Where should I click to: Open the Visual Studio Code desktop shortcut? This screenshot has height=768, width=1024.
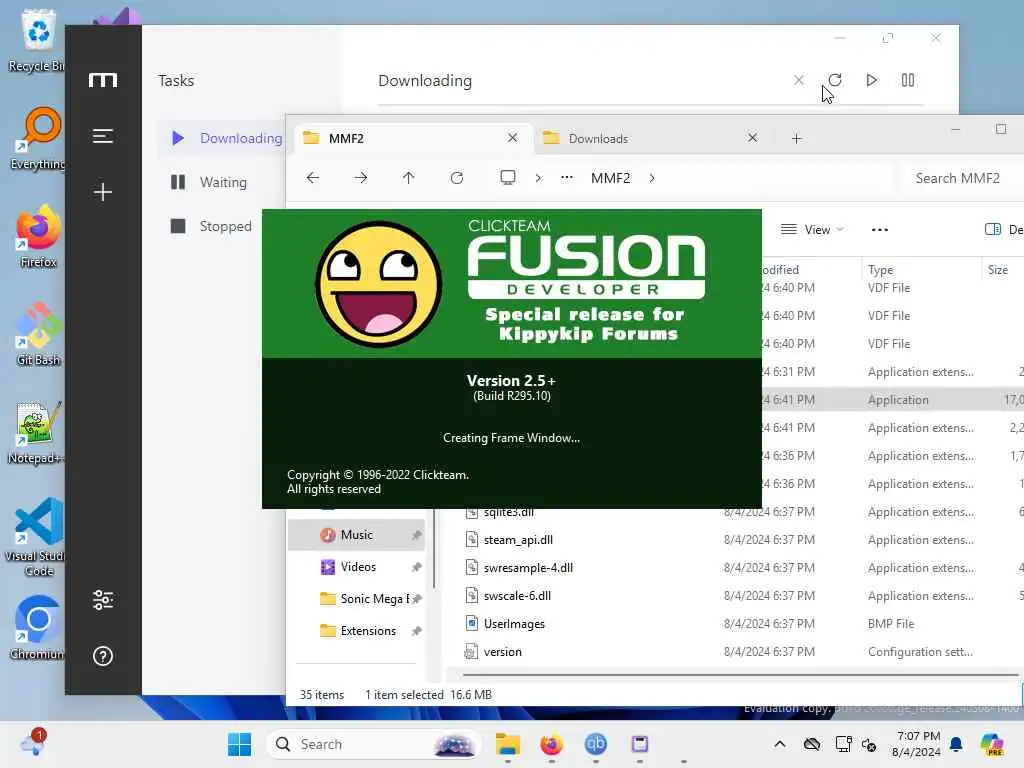(x=38, y=537)
